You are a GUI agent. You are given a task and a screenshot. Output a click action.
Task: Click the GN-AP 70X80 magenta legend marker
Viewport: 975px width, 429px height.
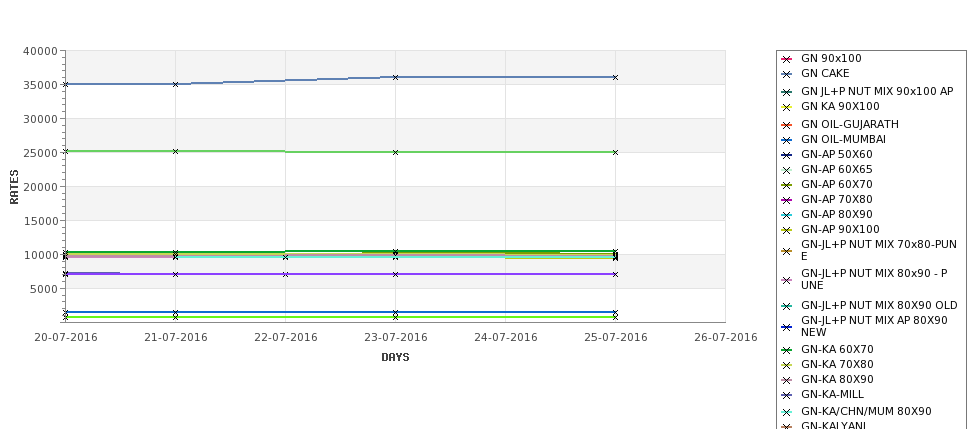pyautogui.click(x=786, y=201)
